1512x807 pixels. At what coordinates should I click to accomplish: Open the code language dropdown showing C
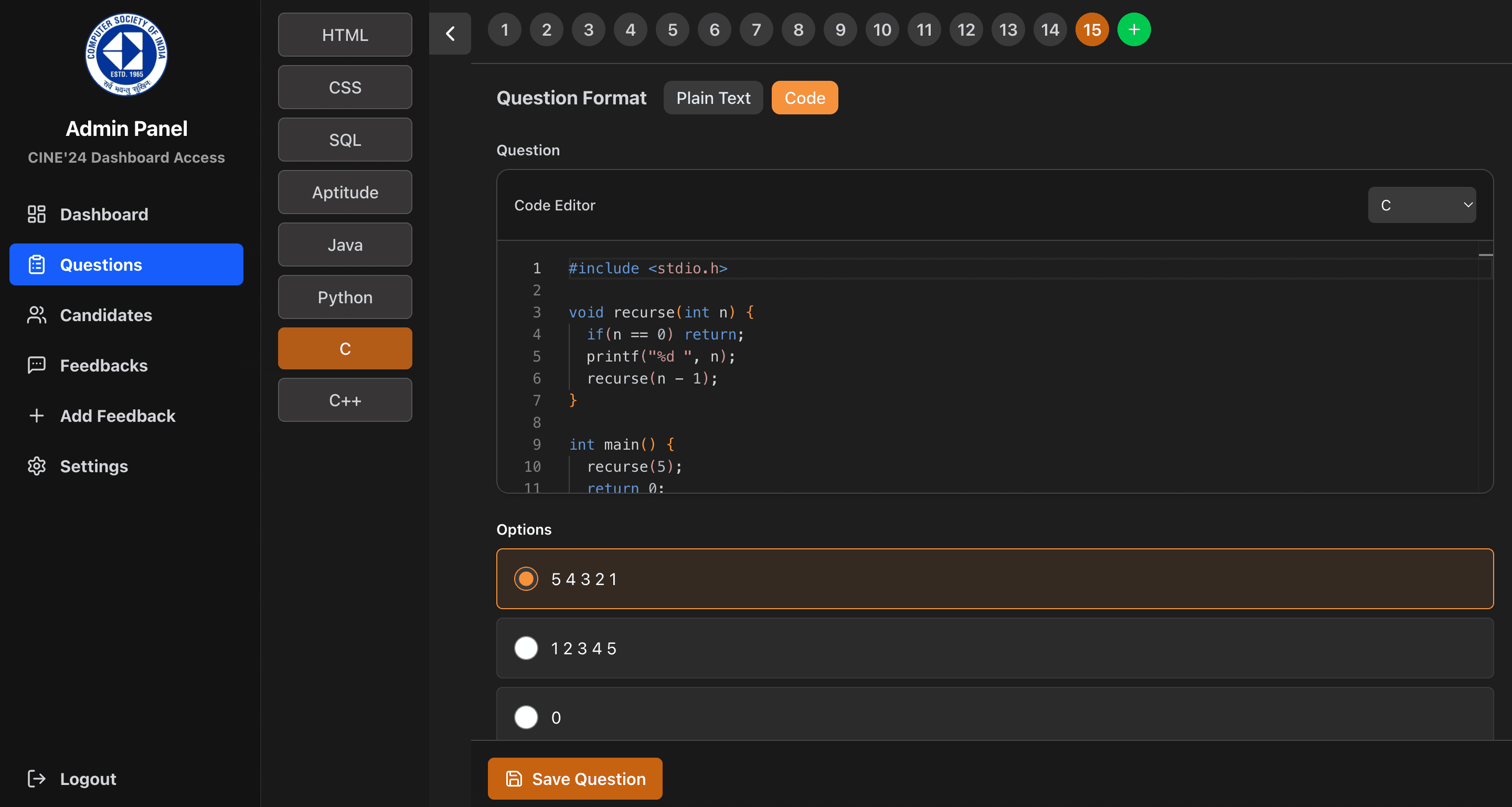point(1421,205)
